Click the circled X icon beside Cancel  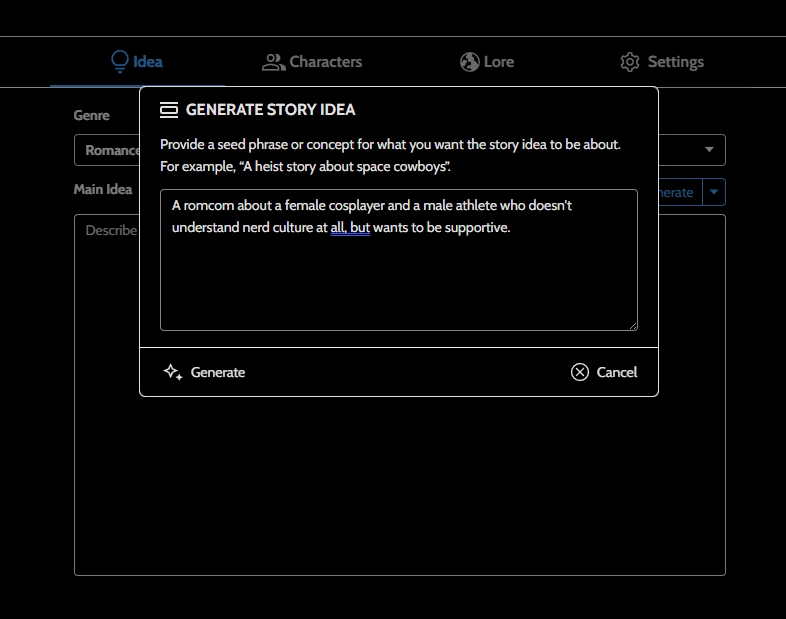click(x=580, y=372)
